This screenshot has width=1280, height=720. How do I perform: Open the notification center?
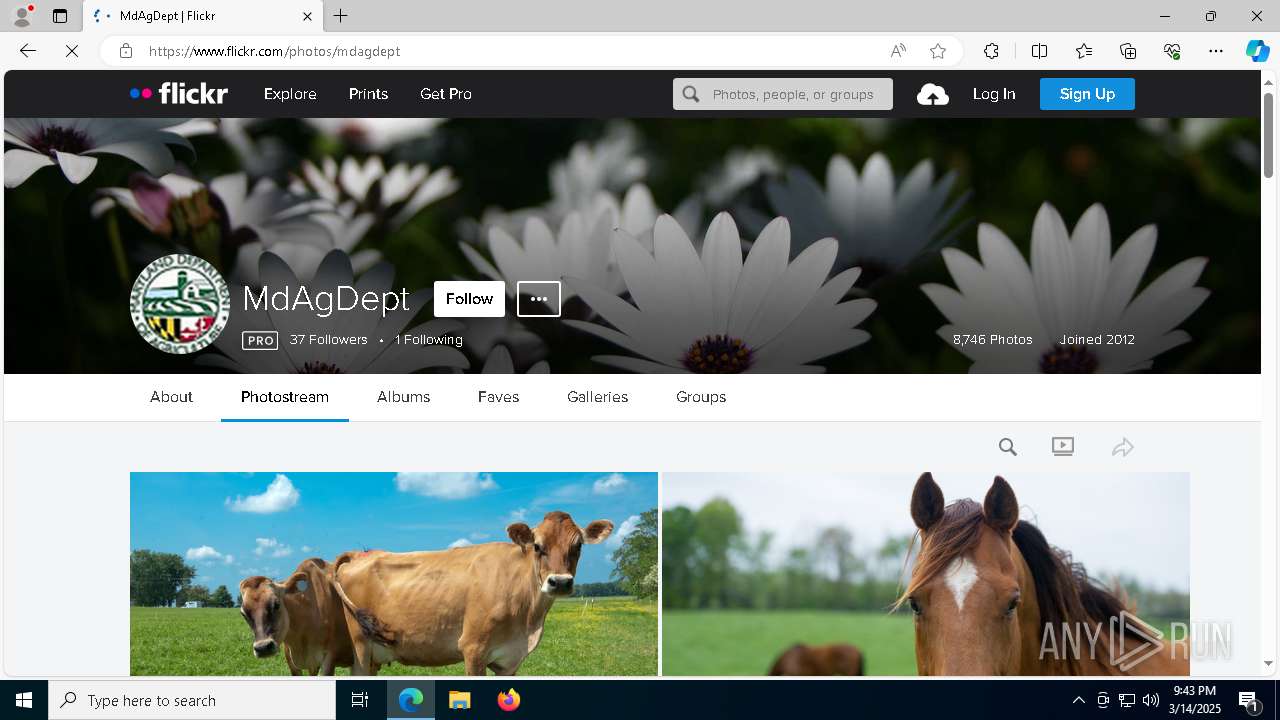(x=1249, y=700)
